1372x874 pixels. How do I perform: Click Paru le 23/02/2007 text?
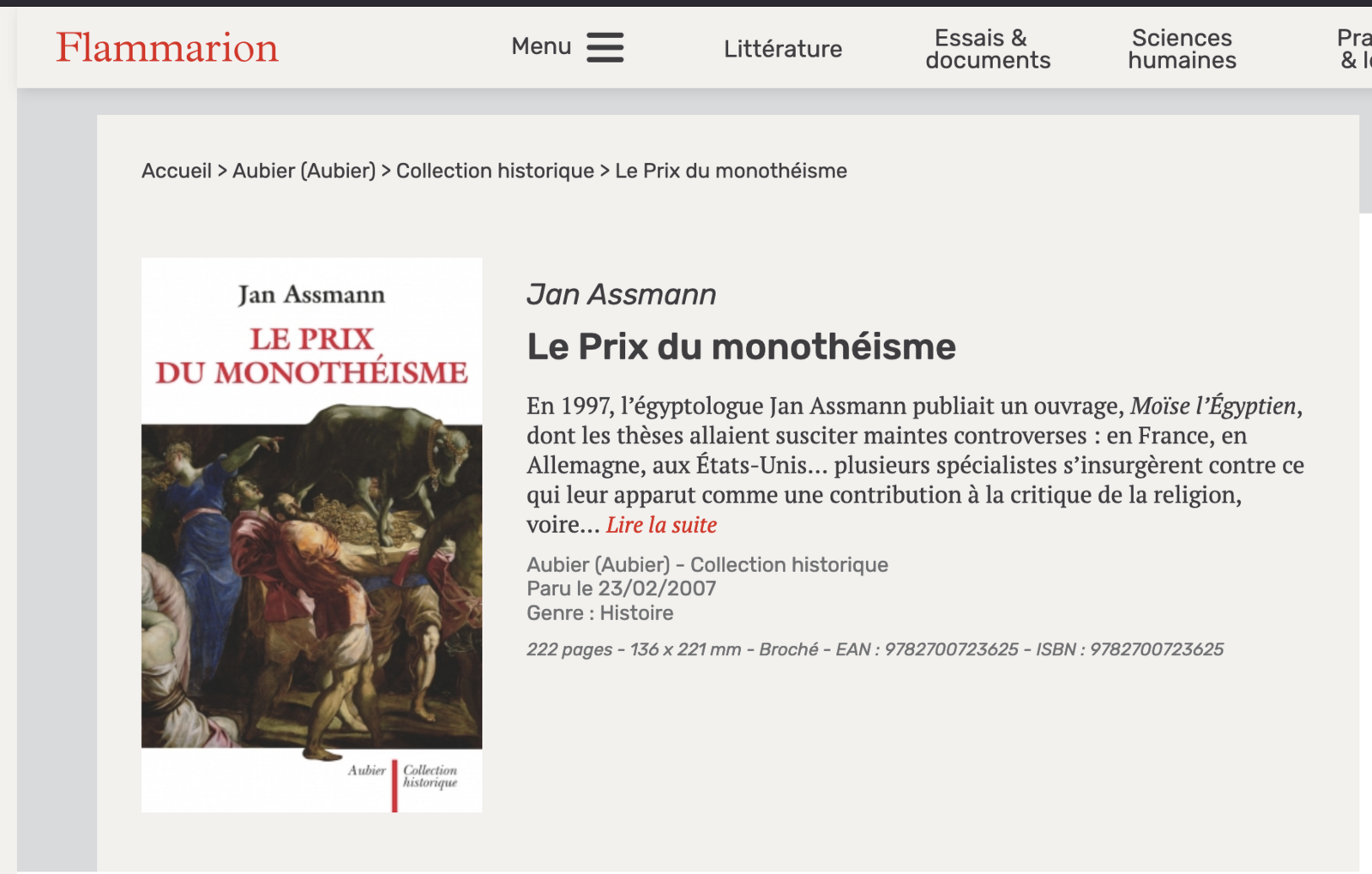coord(621,588)
